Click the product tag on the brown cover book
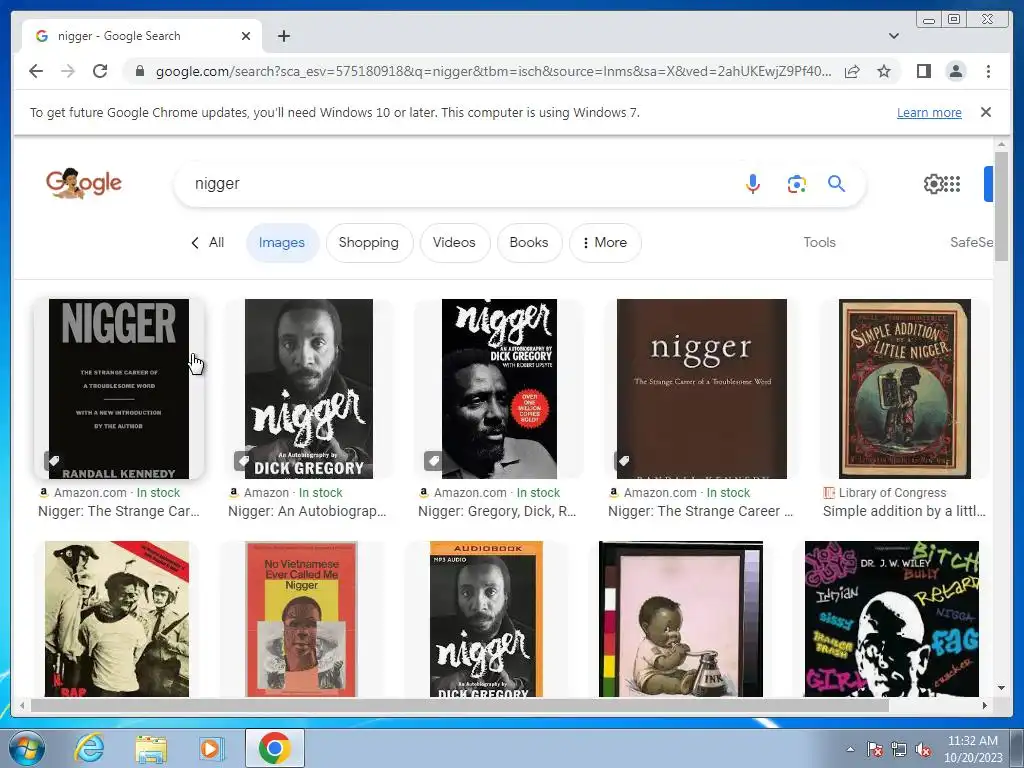Screen dimensions: 1024x768 624,460
